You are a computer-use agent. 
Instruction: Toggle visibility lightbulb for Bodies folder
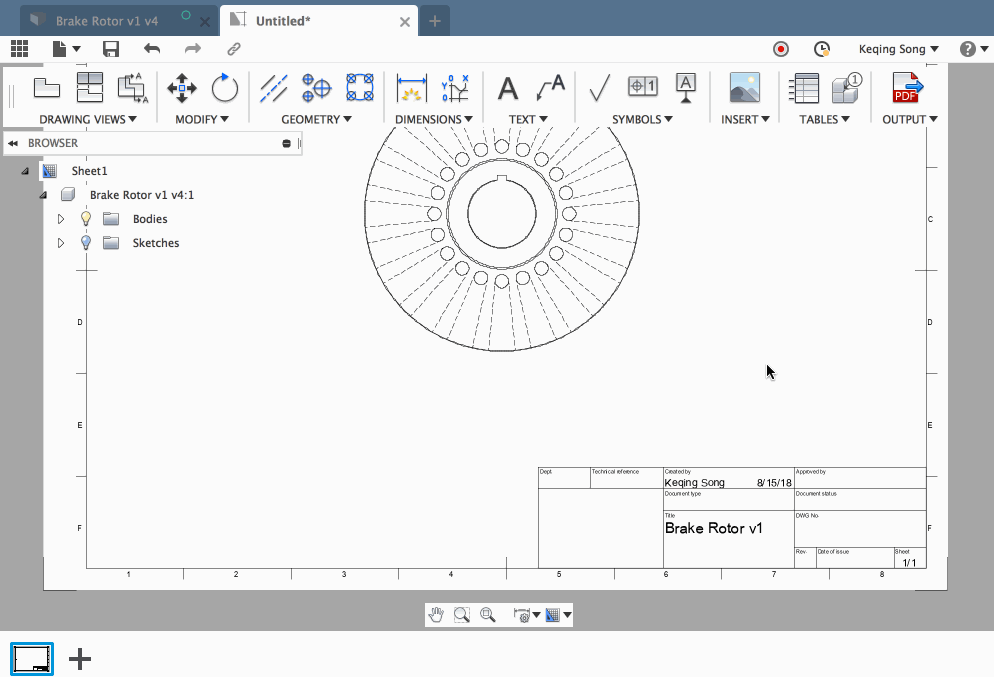[86, 219]
